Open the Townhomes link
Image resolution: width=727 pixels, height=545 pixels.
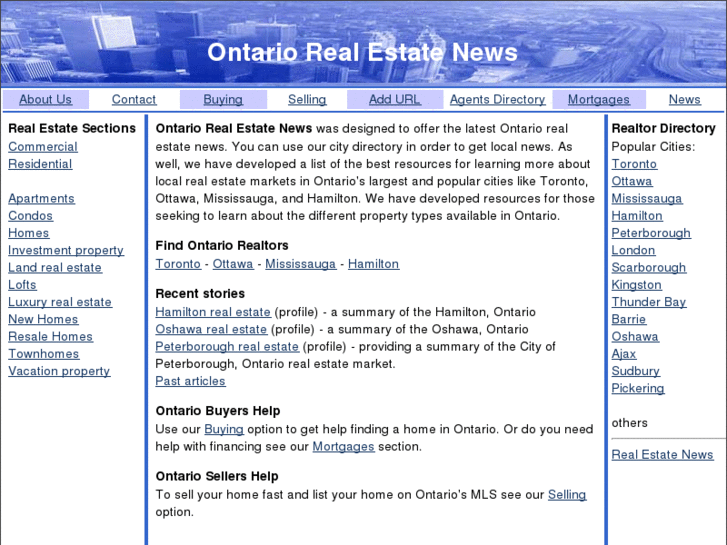pos(44,354)
